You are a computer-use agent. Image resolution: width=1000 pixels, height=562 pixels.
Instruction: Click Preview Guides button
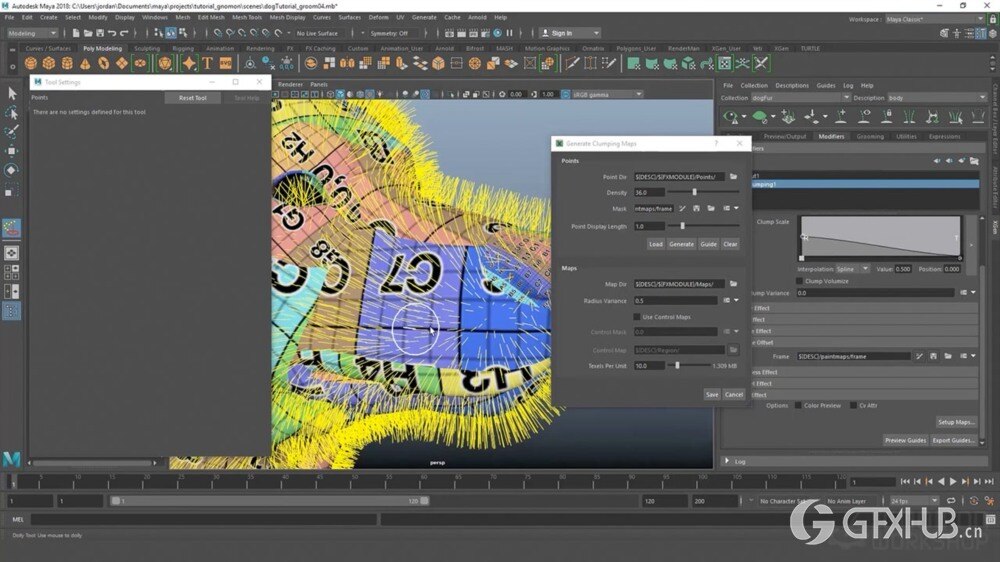(x=905, y=440)
